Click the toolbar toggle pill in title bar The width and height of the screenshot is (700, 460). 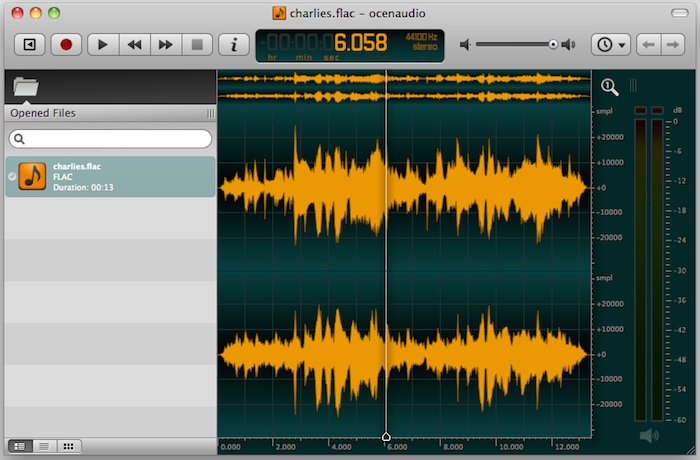tap(679, 13)
